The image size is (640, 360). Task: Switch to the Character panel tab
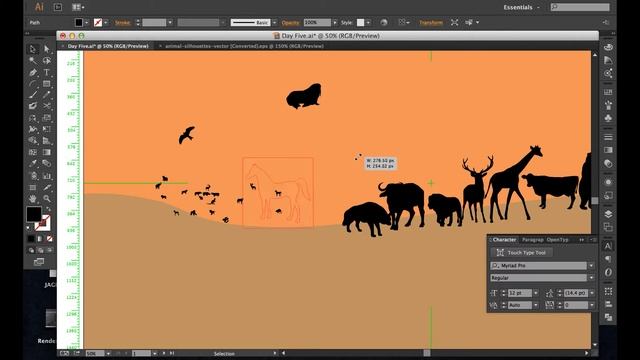pyautogui.click(x=504, y=240)
